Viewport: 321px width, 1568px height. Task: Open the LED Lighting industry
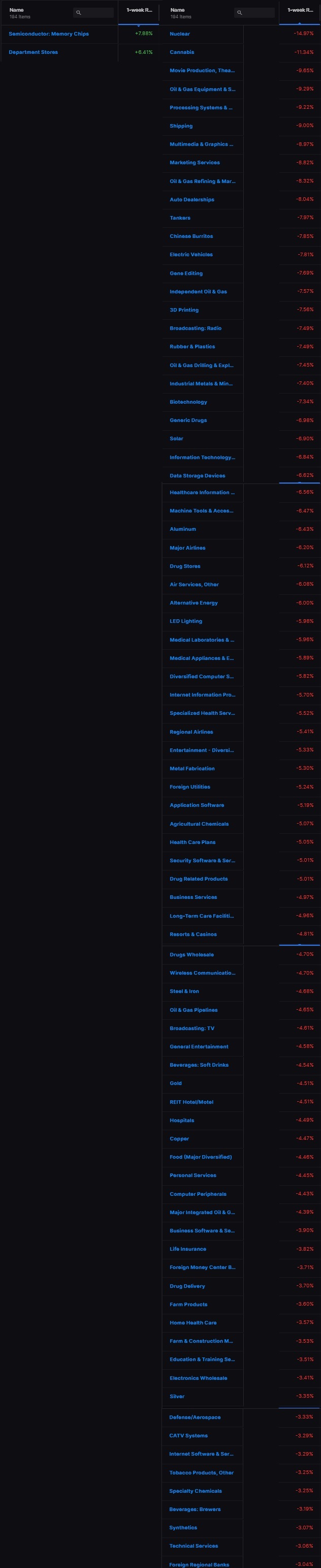(186, 621)
